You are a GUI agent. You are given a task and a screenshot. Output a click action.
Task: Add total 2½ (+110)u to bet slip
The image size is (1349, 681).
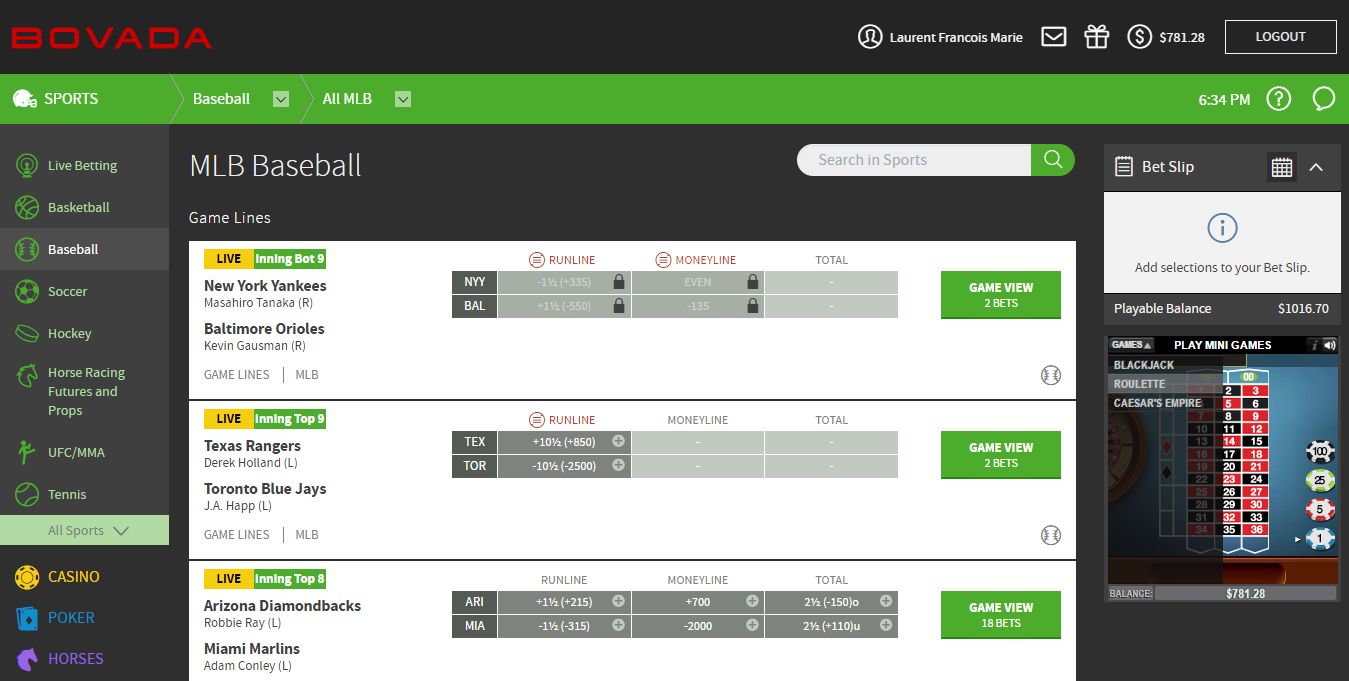point(831,626)
